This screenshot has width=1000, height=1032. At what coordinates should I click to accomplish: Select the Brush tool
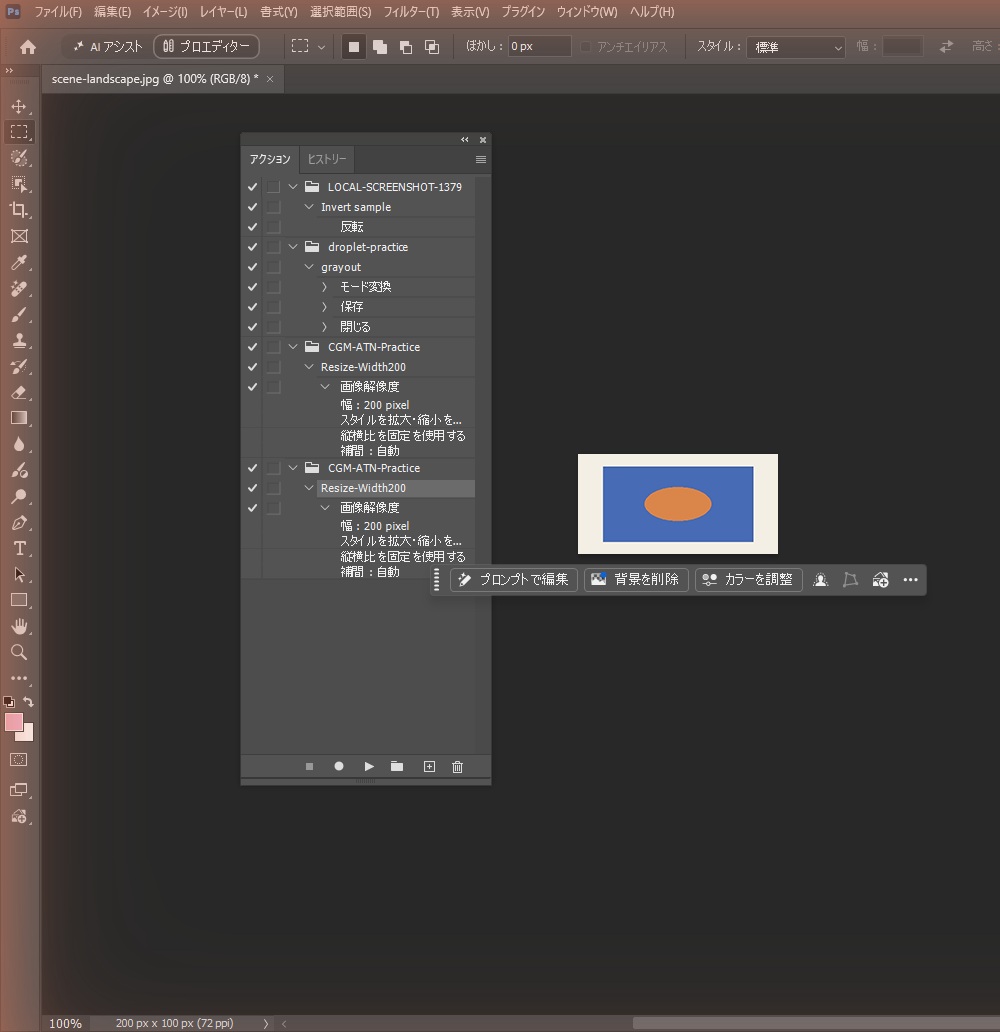[19, 315]
